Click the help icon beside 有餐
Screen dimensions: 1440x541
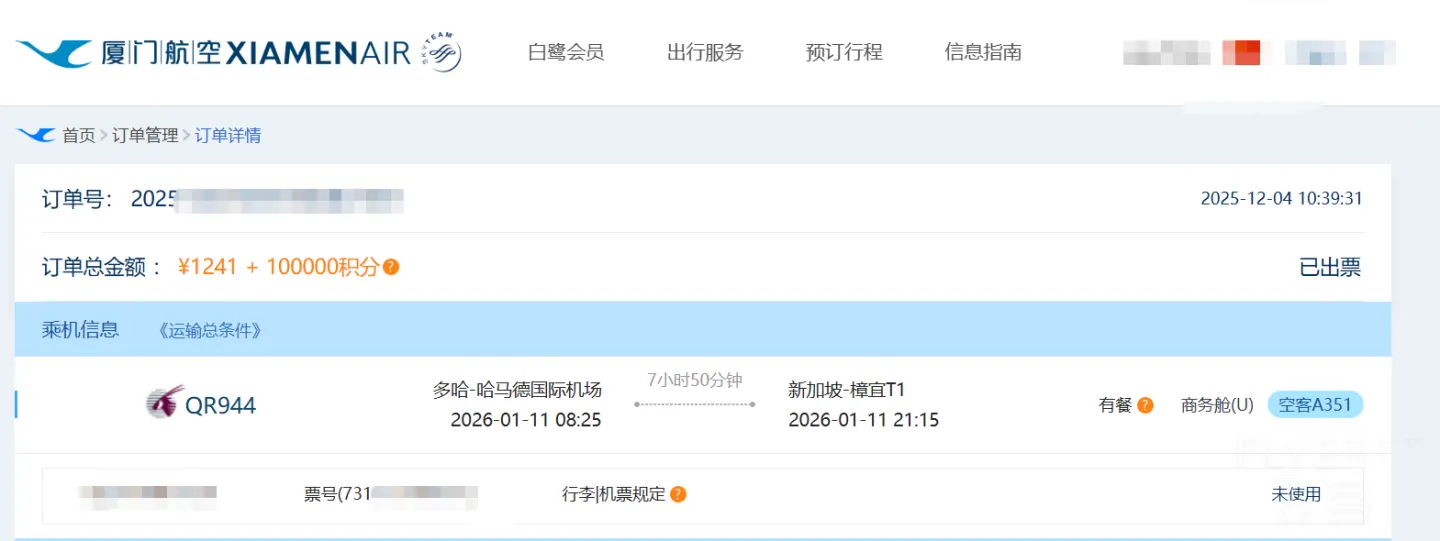(x=1145, y=405)
